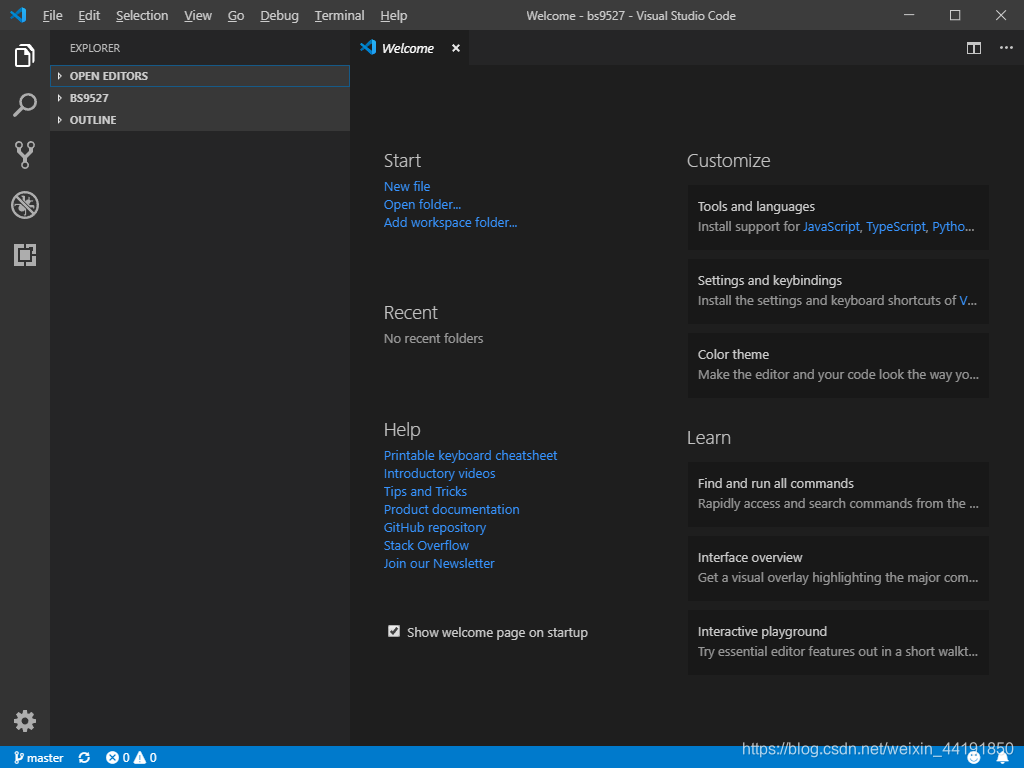Open Product documentation link

click(451, 509)
